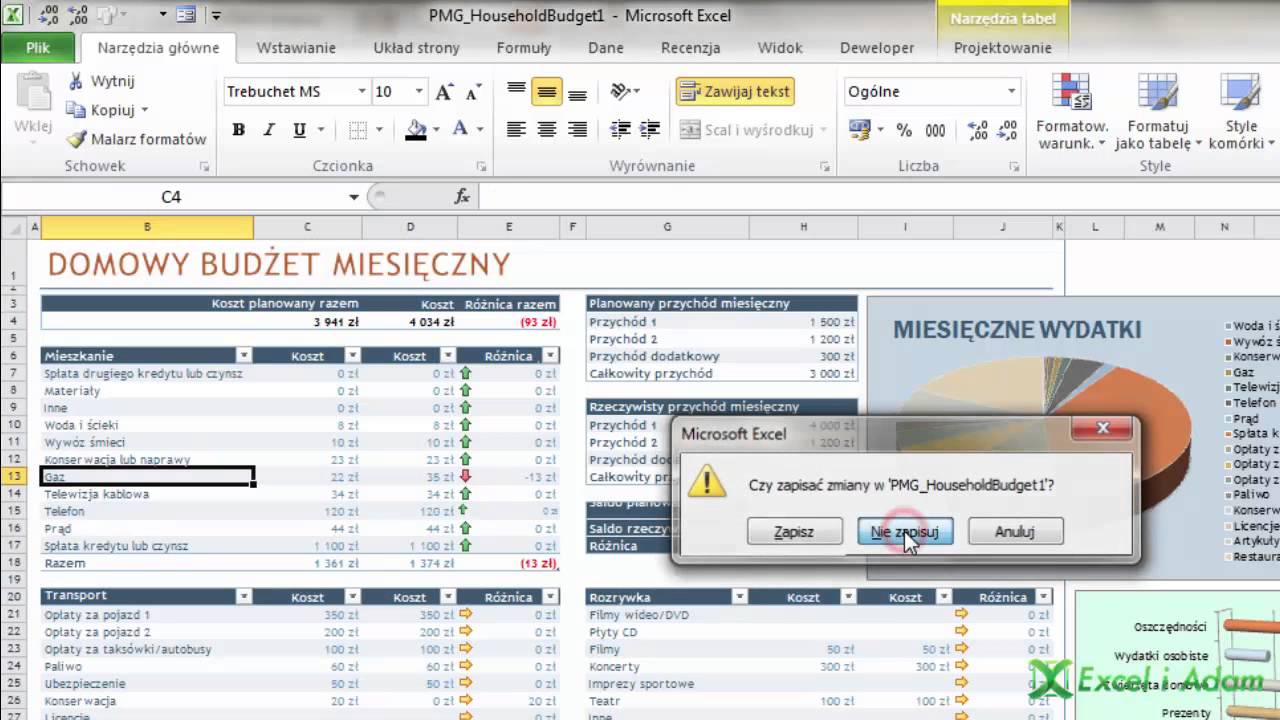Screen dimensions: 1280x720
Task: Toggle center text horizontally
Action: [546, 129]
